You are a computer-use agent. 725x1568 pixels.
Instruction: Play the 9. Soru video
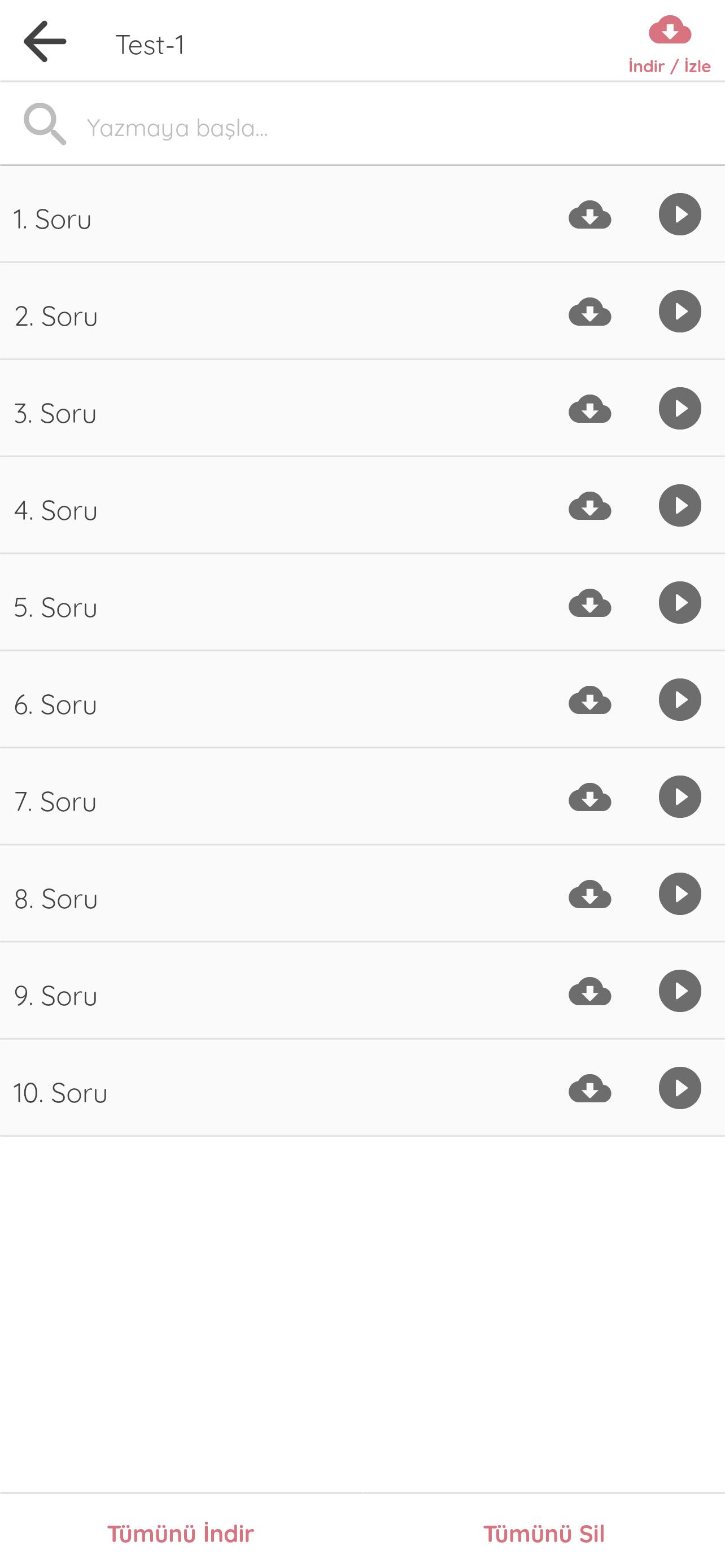[x=679, y=991]
